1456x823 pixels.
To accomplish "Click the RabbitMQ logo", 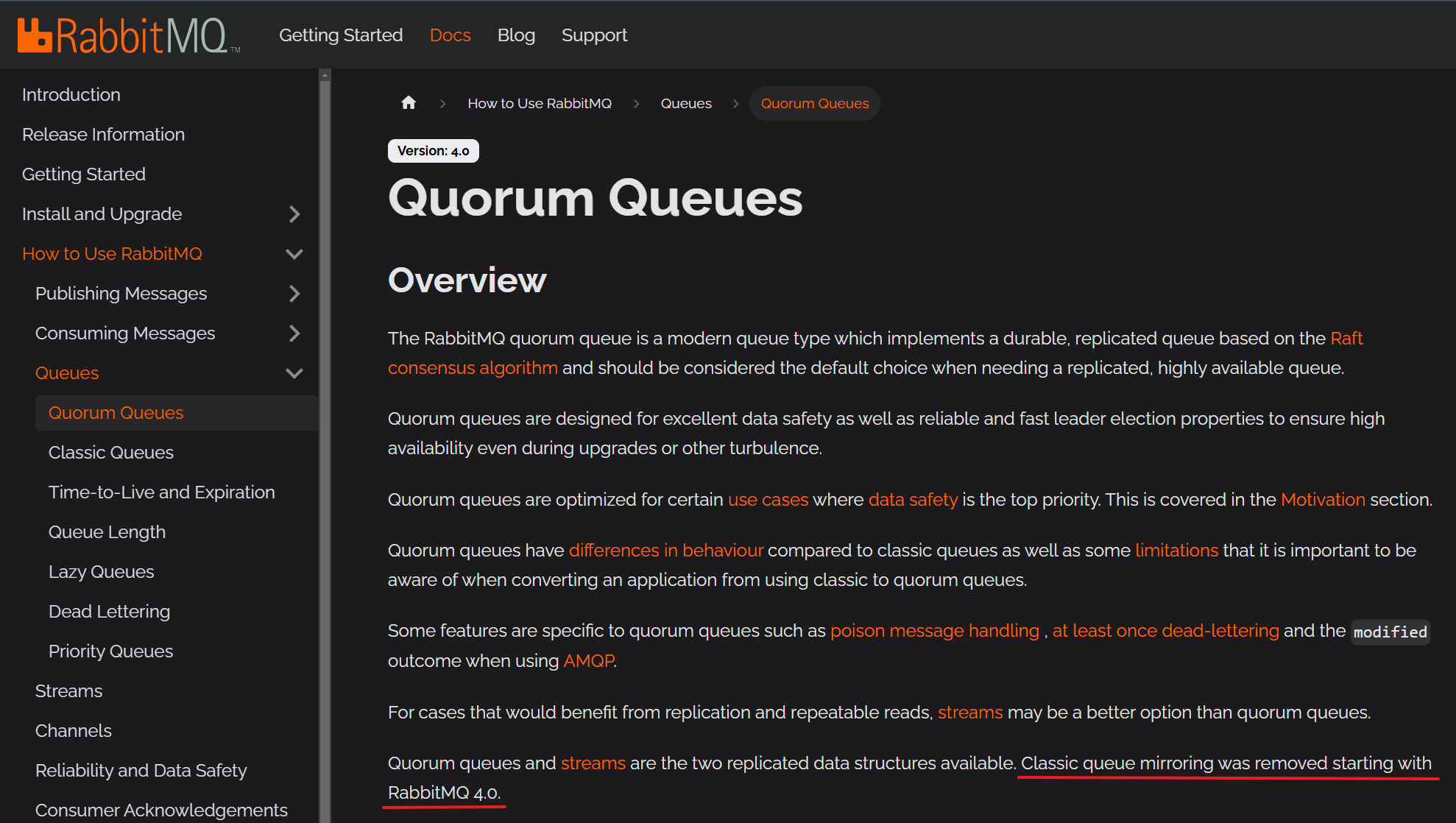I will [129, 35].
